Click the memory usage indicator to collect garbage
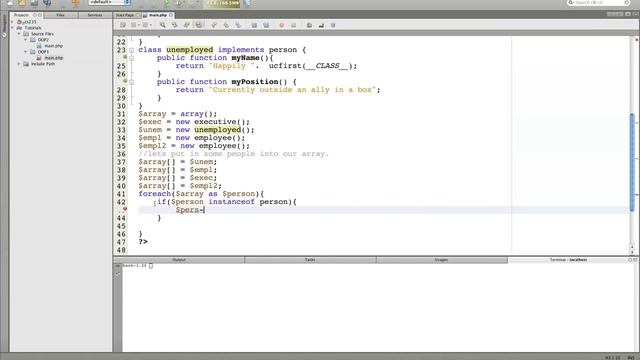Screen dimensions: 640x360 point(223,3)
